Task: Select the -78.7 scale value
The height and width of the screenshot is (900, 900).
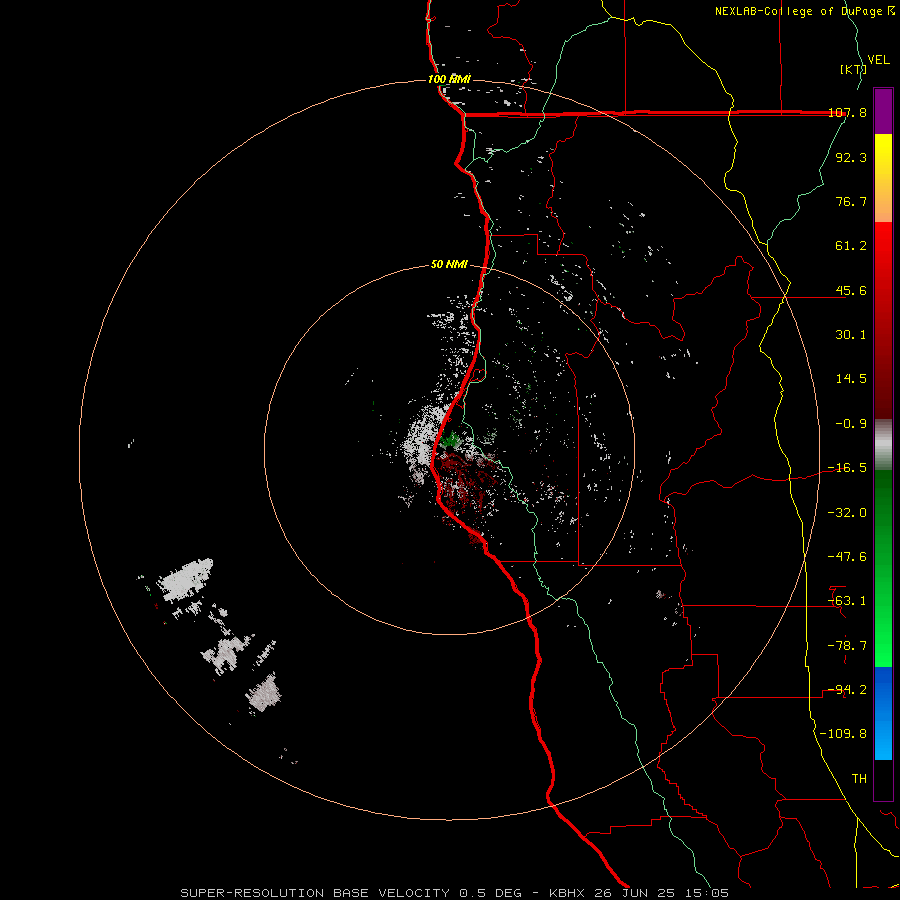Action: point(847,646)
